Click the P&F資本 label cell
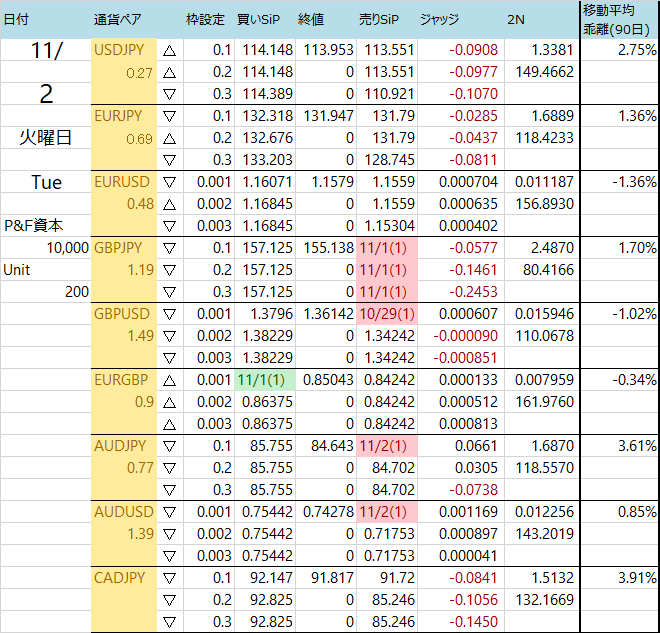The height and width of the screenshot is (633, 660). (x=34, y=226)
